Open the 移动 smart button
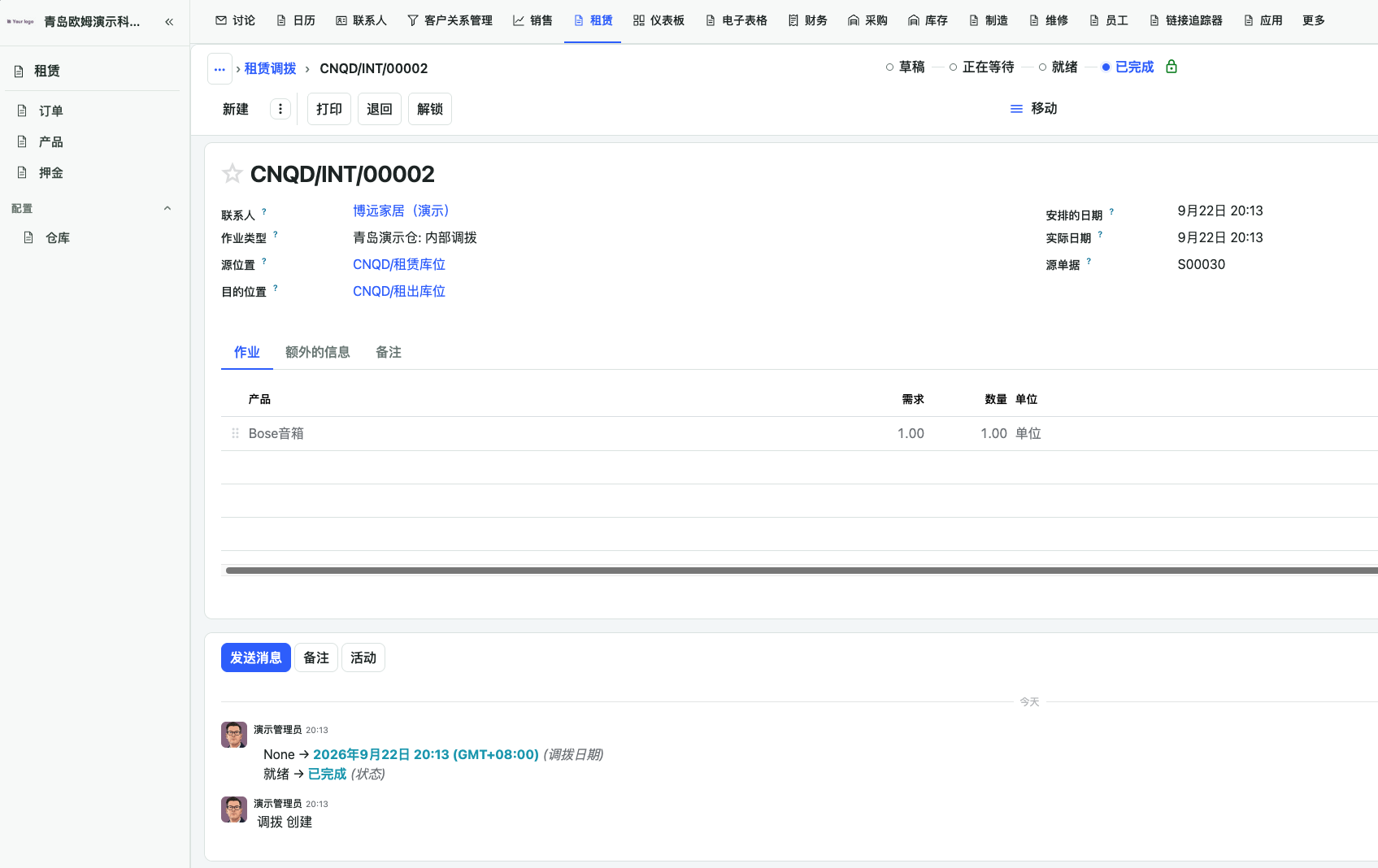The image size is (1378, 868). point(1033,109)
